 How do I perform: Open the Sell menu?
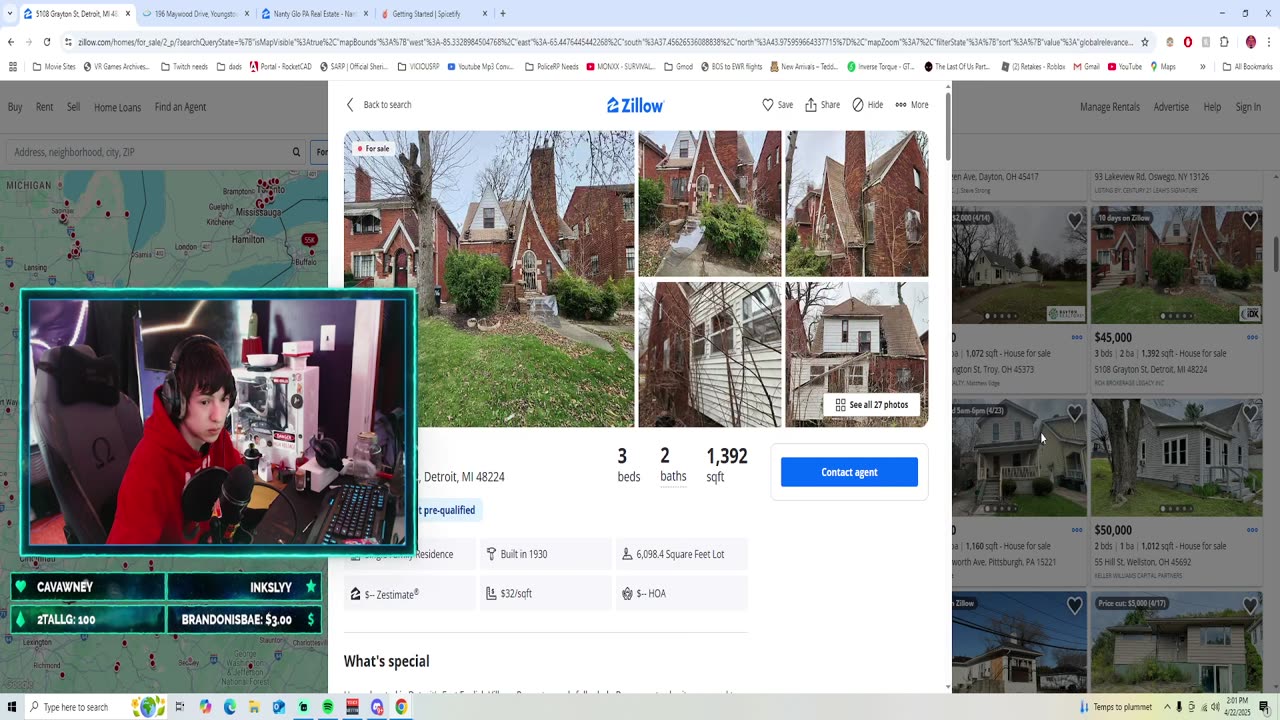click(74, 107)
